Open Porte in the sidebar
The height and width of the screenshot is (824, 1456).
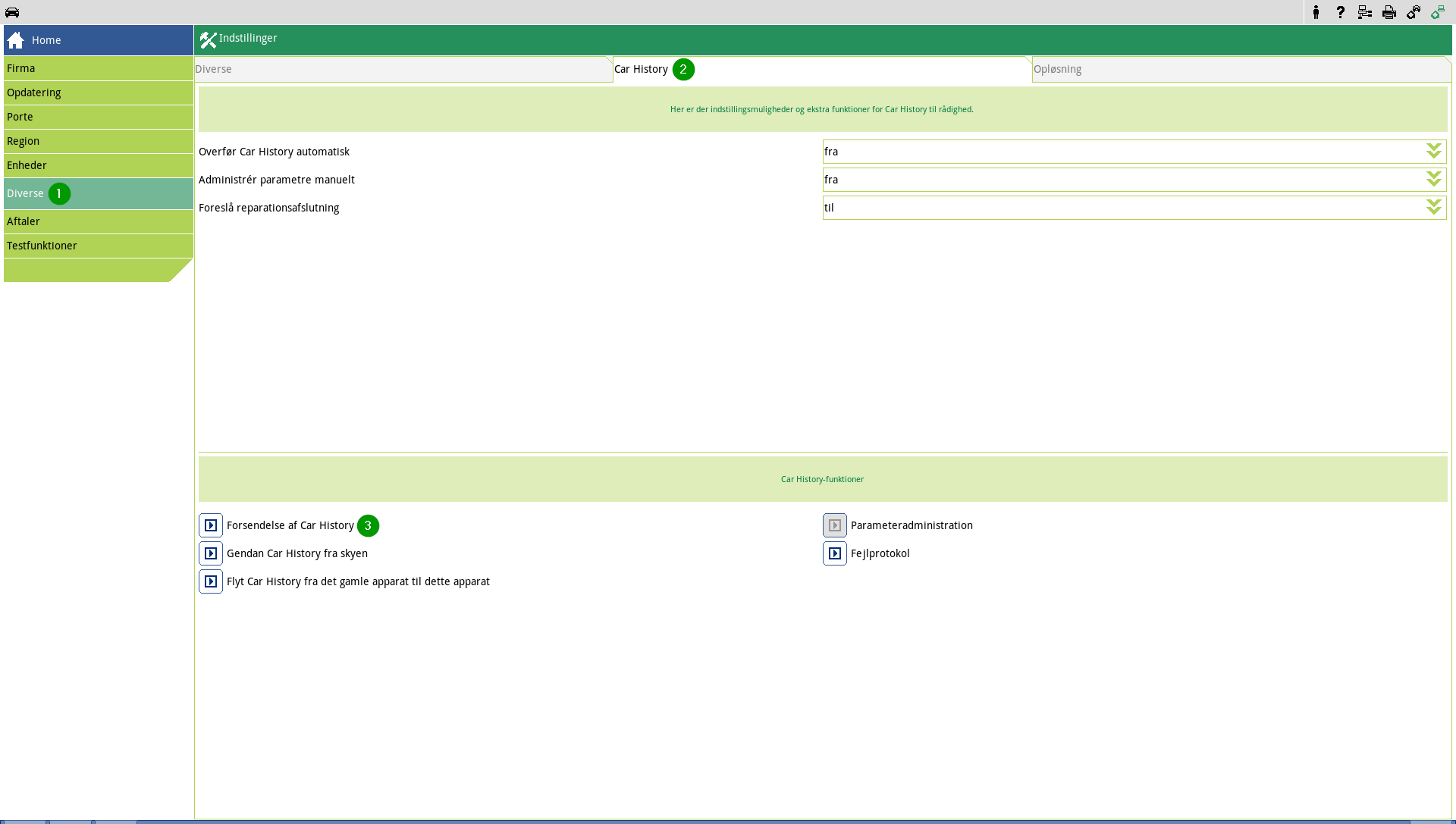(x=99, y=117)
